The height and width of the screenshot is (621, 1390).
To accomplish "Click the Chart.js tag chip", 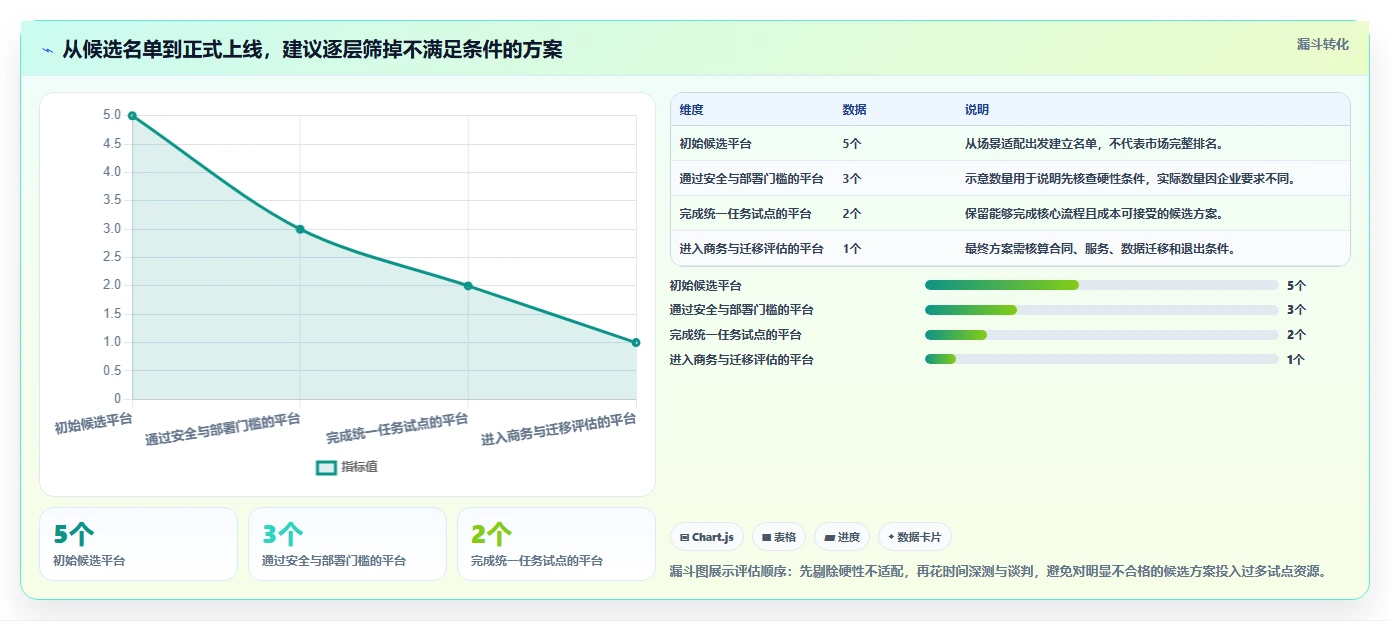I will click(707, 537).
